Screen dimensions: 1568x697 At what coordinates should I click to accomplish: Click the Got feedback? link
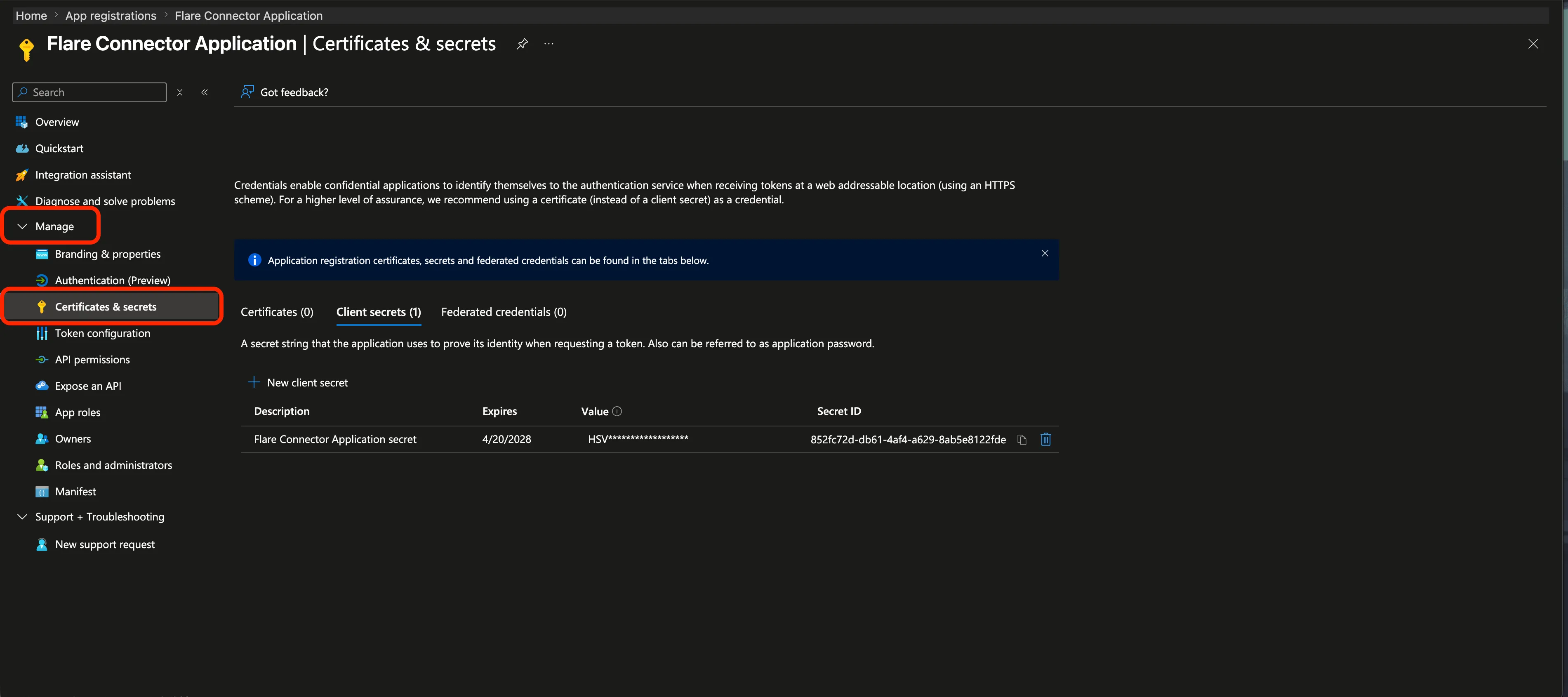click(x=294, y=92)
